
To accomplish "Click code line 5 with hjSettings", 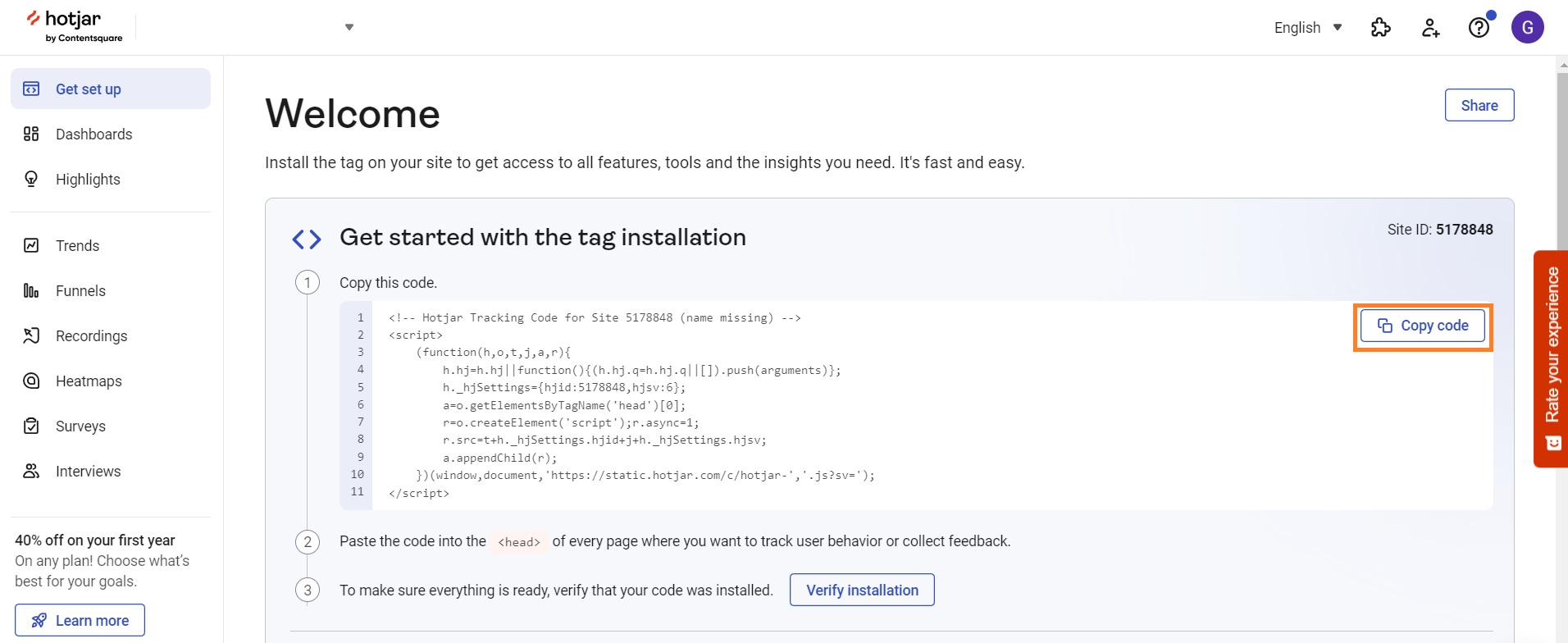I will (564, 387).
